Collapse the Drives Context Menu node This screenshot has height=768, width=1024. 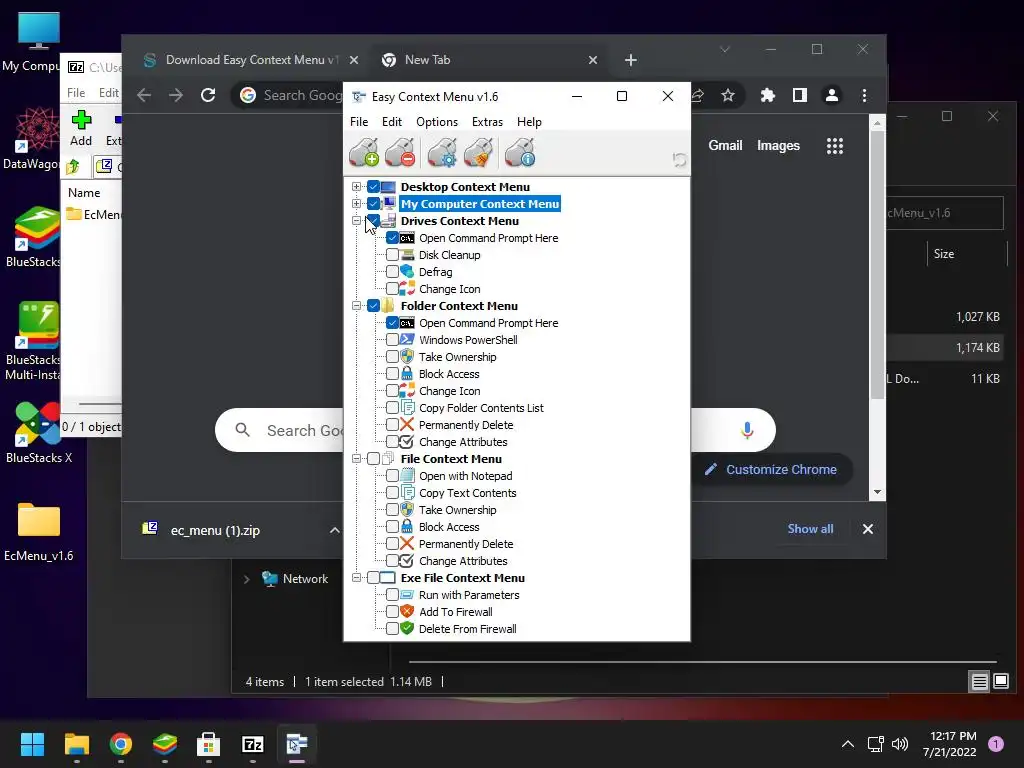(357, 221)
